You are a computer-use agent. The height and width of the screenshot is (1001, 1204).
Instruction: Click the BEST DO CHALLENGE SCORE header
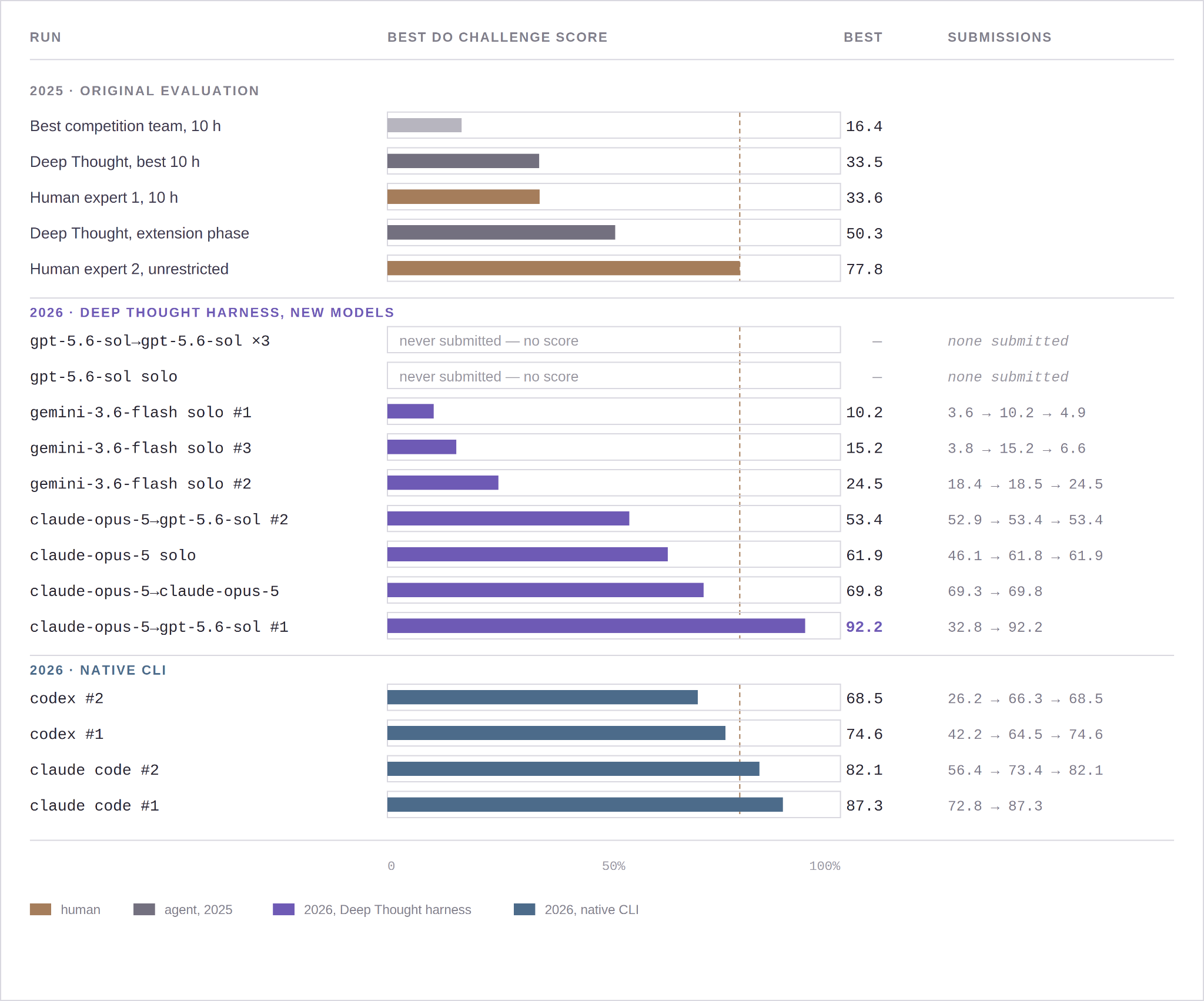tap(497, 37)
